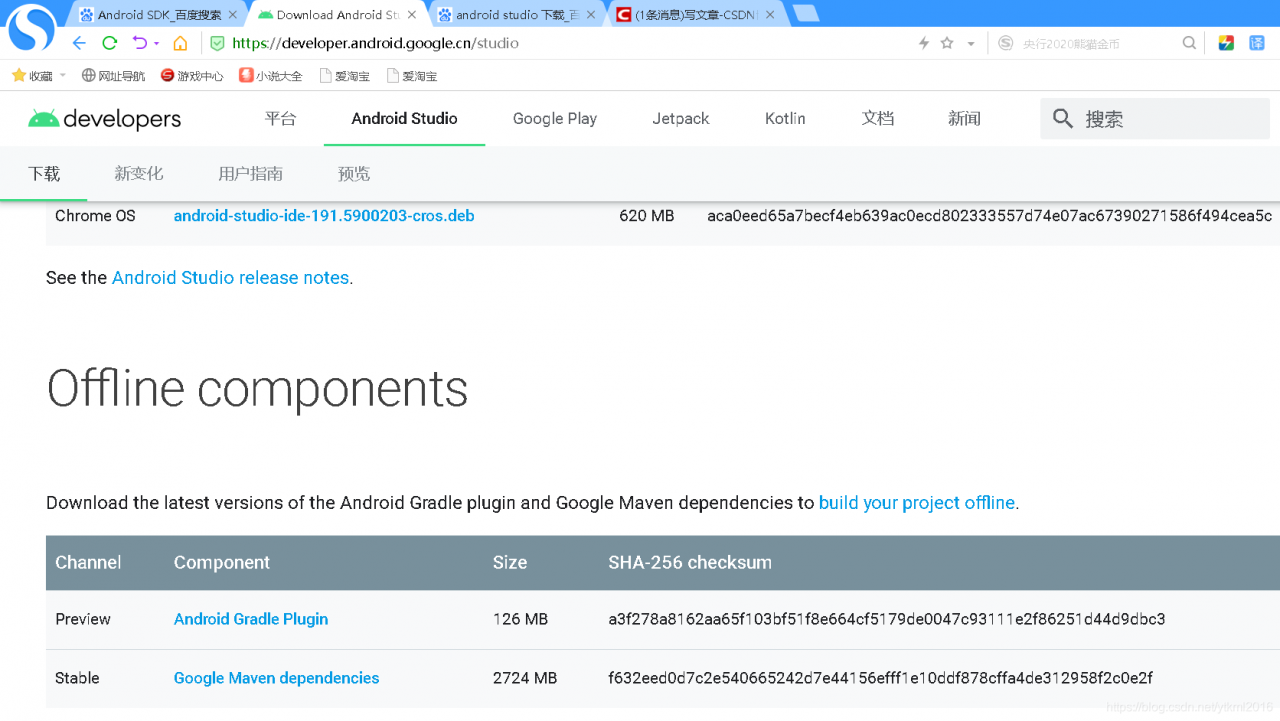Expand the 收藏 dropdown arrow
Viewport: 1280px width, 721px height.
click(x=63, y=76)
